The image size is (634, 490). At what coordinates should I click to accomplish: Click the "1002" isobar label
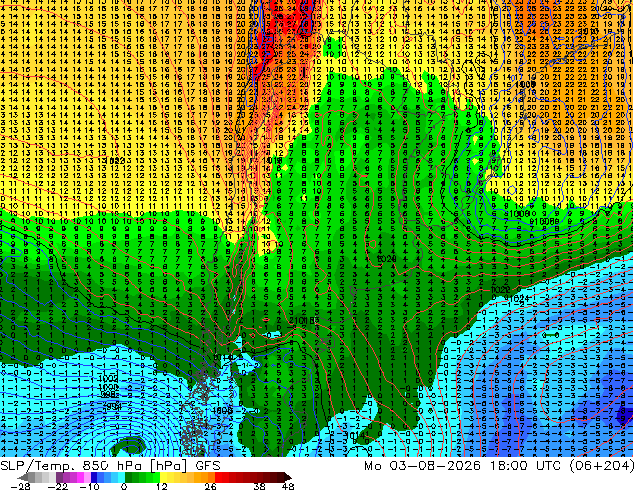pos(108,378)
